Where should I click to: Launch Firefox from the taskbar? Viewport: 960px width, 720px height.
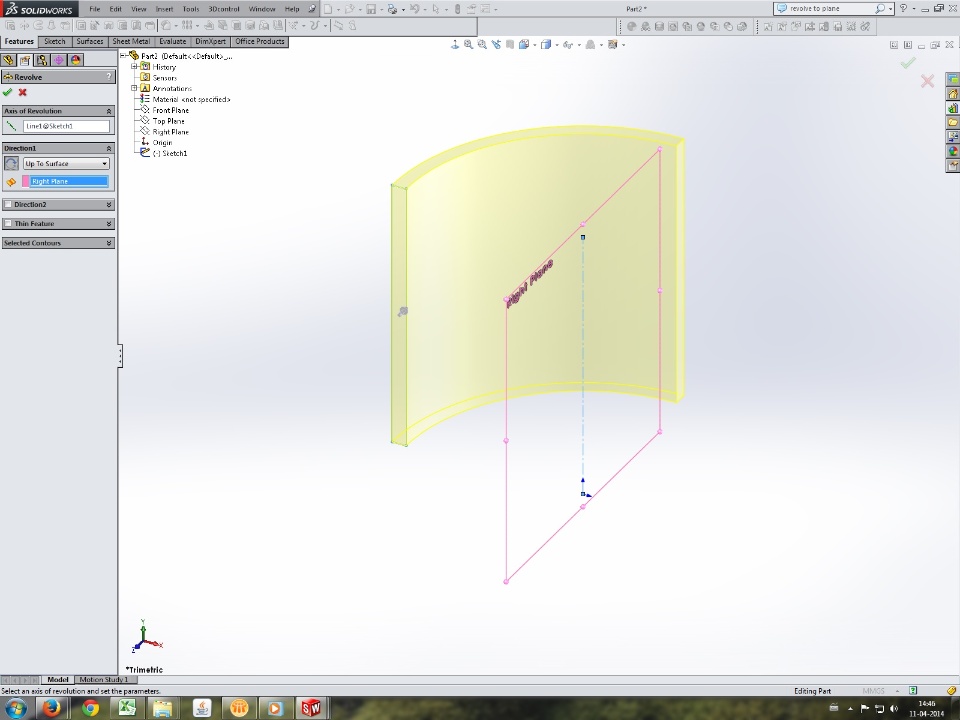(x=53, y=708)
